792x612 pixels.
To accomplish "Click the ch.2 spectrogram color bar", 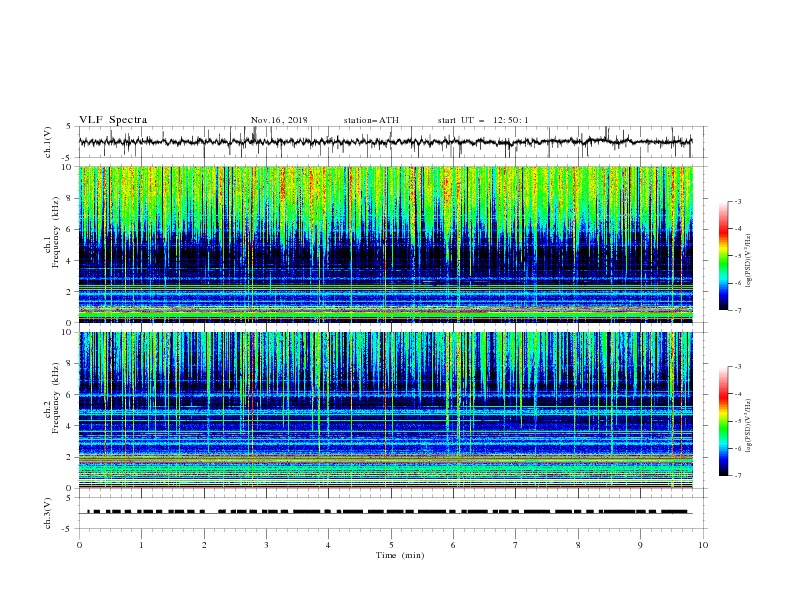I will point(723,421).
